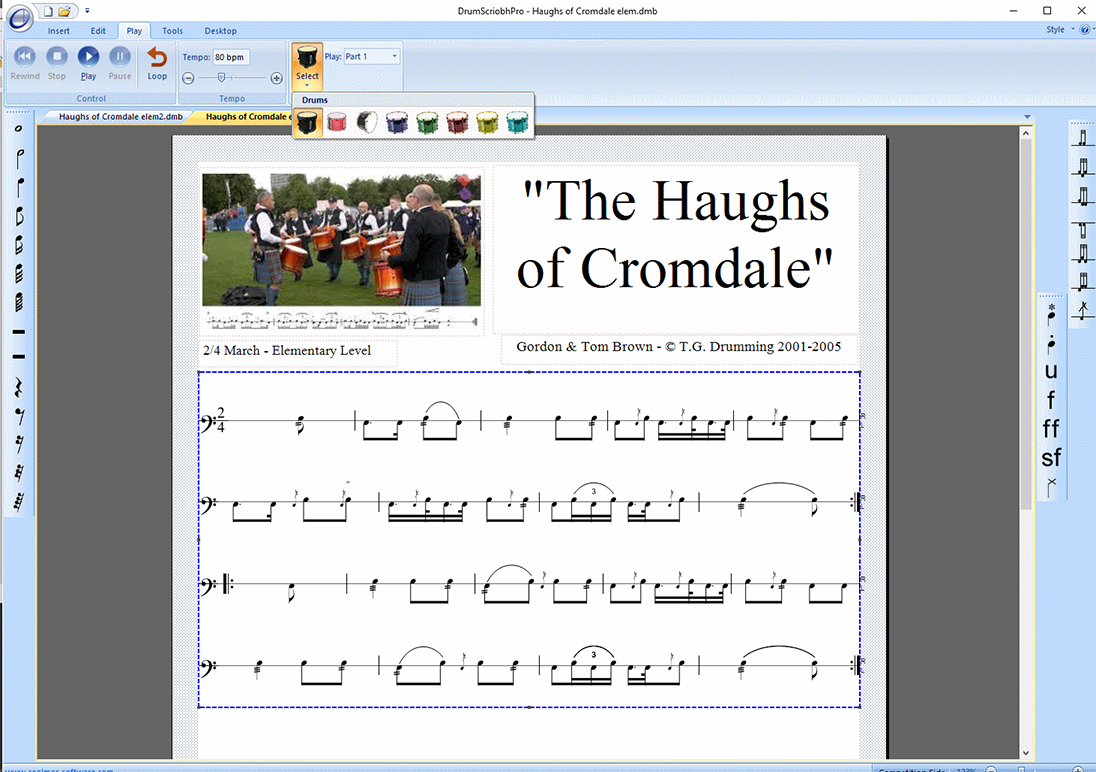
Task: Pick the yellow drum icon
Action: (x=487, y=123)
